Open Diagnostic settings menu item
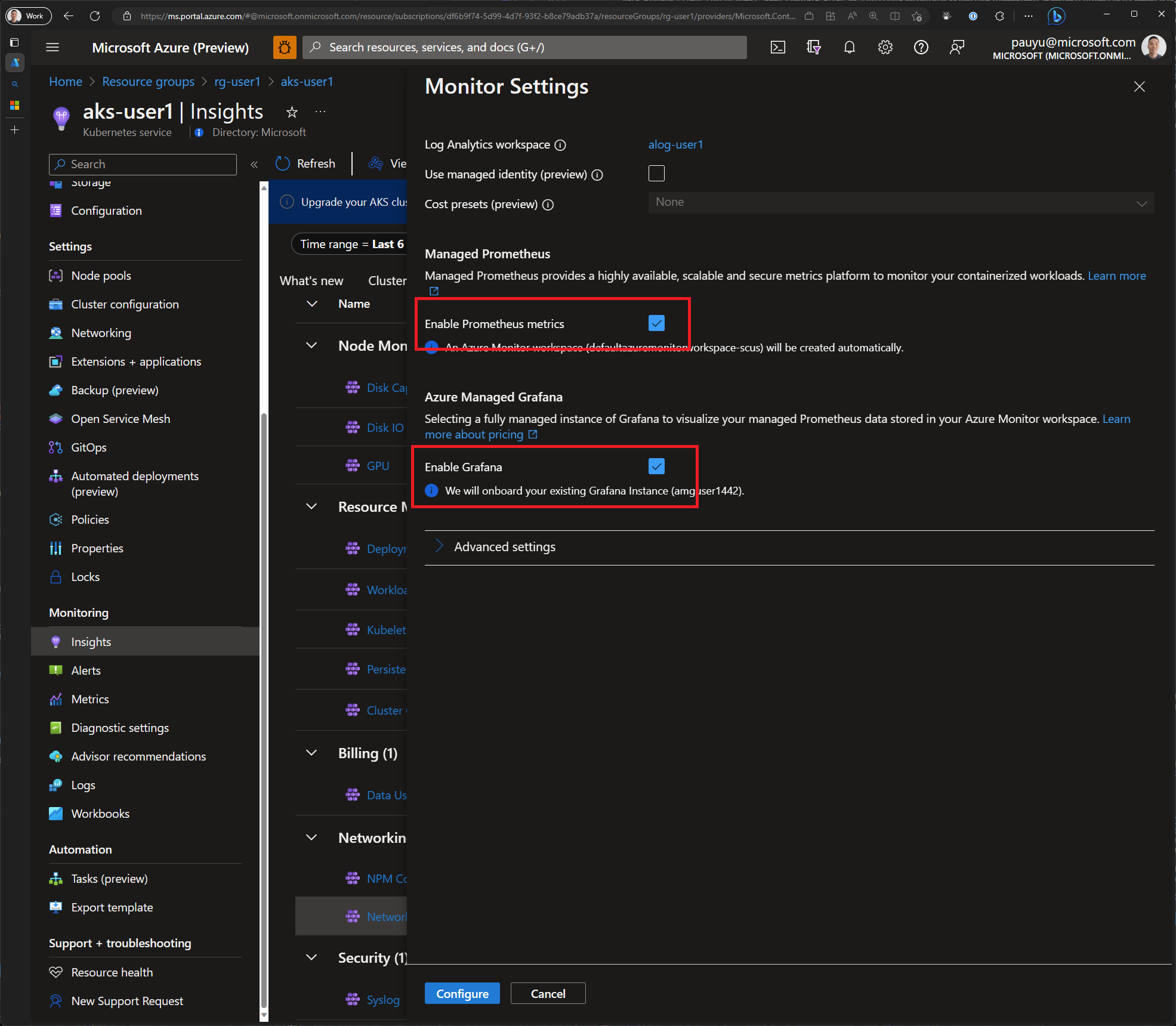 (x=120, y=728)
